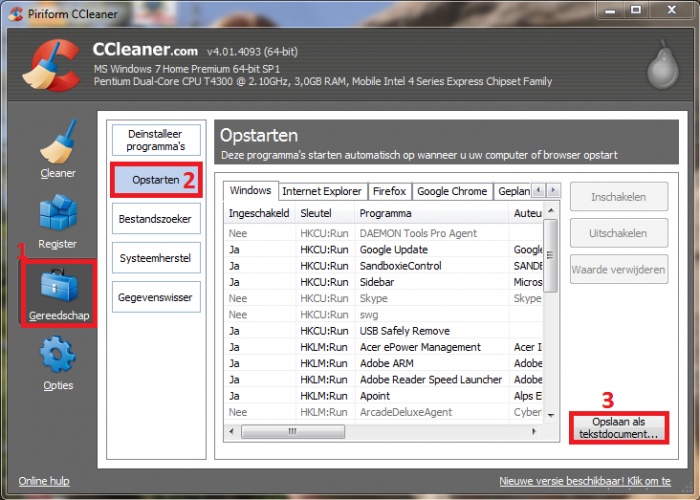The width and height of the screenshot is (700, 500).
Task: Sort by Sleutel column header
Action: 325,213
